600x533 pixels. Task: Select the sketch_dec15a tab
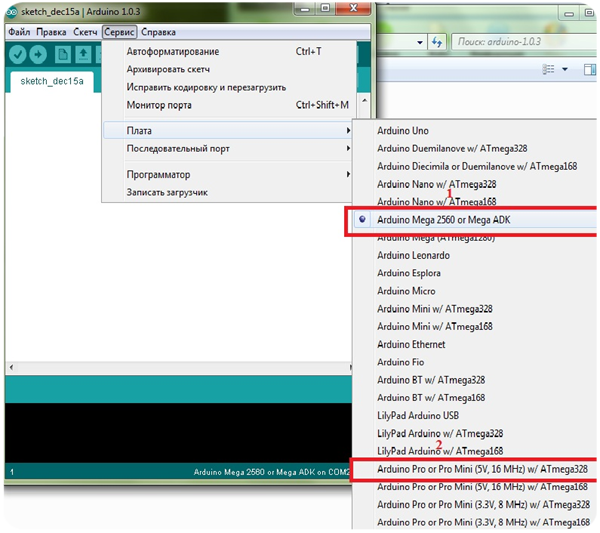[x=52, y=81]
